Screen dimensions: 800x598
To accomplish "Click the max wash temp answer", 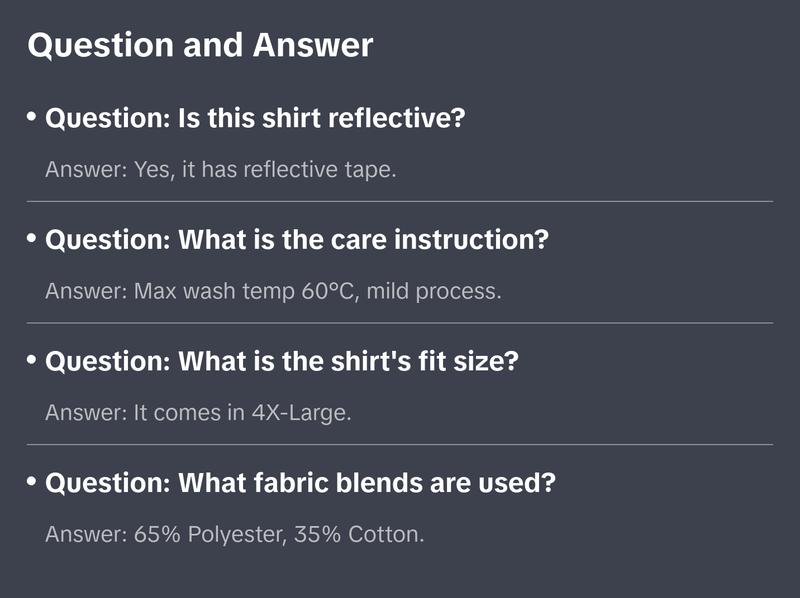I will [x=273, y=291].
